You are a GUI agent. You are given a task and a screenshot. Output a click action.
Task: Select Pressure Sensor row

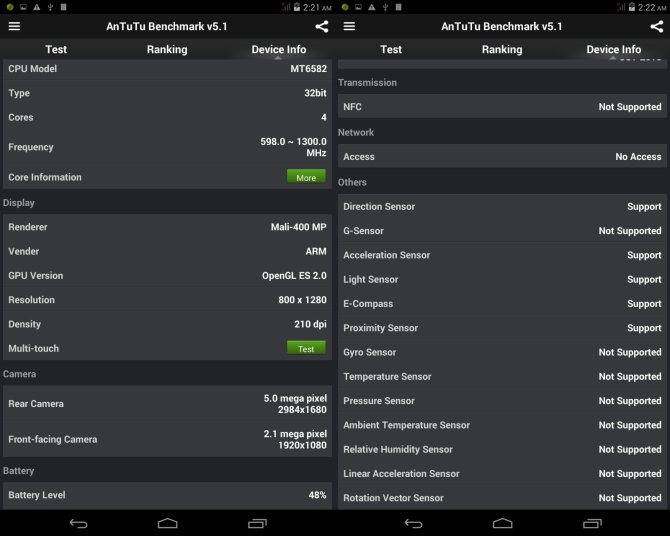502,401
